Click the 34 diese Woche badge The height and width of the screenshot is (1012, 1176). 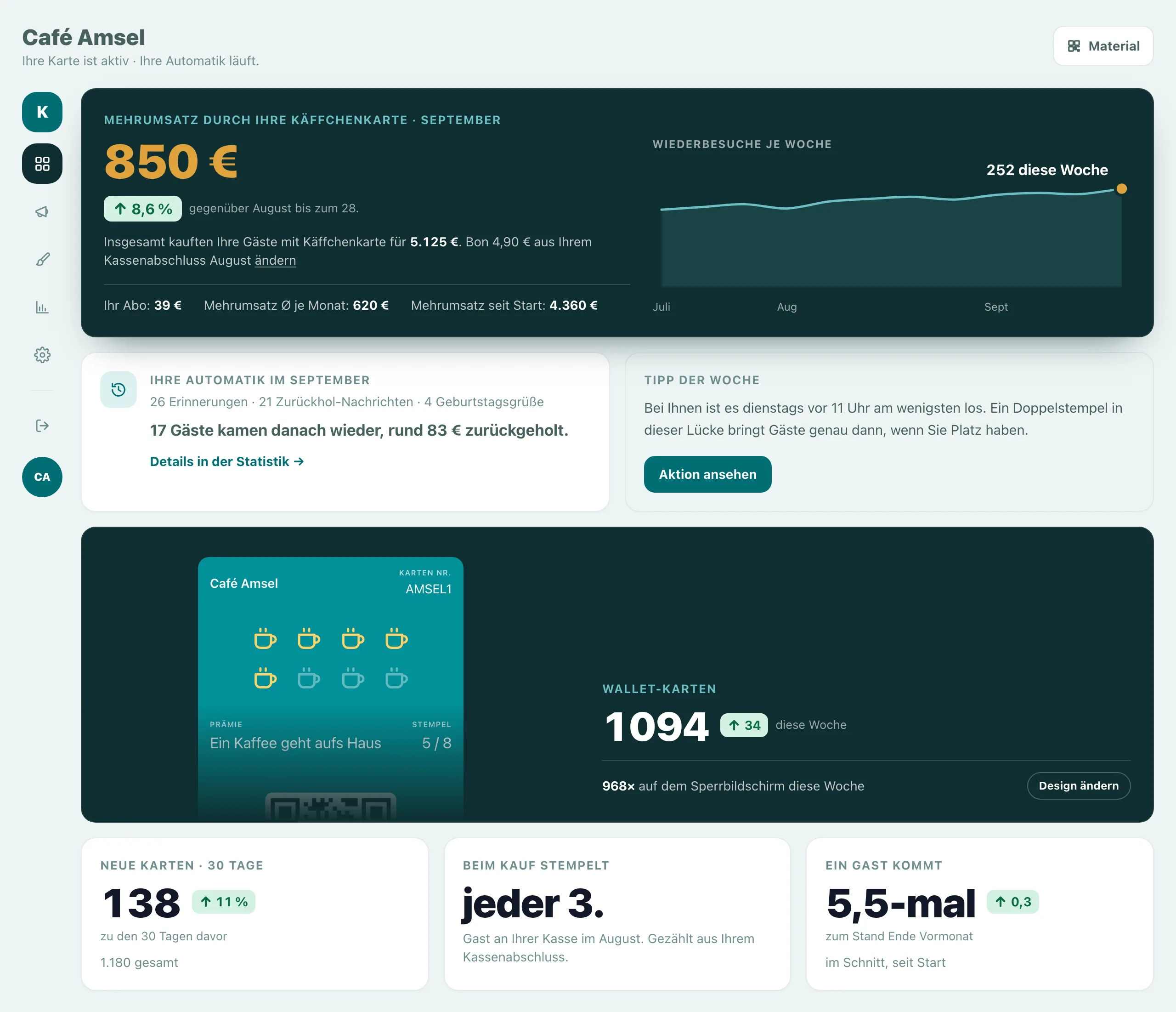click(744, 725)
